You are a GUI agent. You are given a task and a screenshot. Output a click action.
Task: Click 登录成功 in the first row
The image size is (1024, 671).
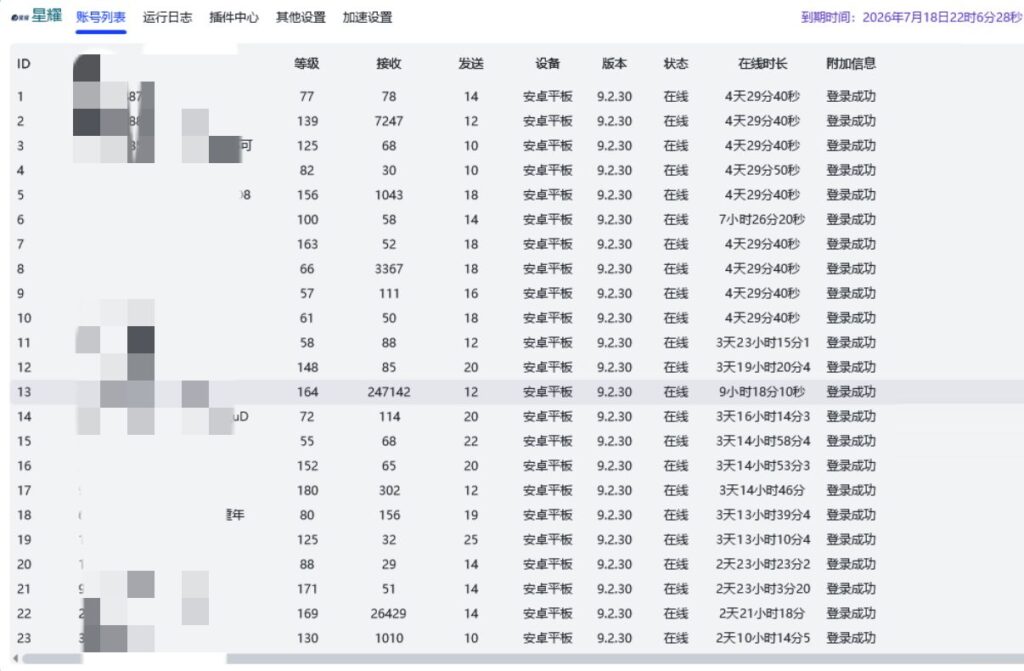(x=851, y=97)
